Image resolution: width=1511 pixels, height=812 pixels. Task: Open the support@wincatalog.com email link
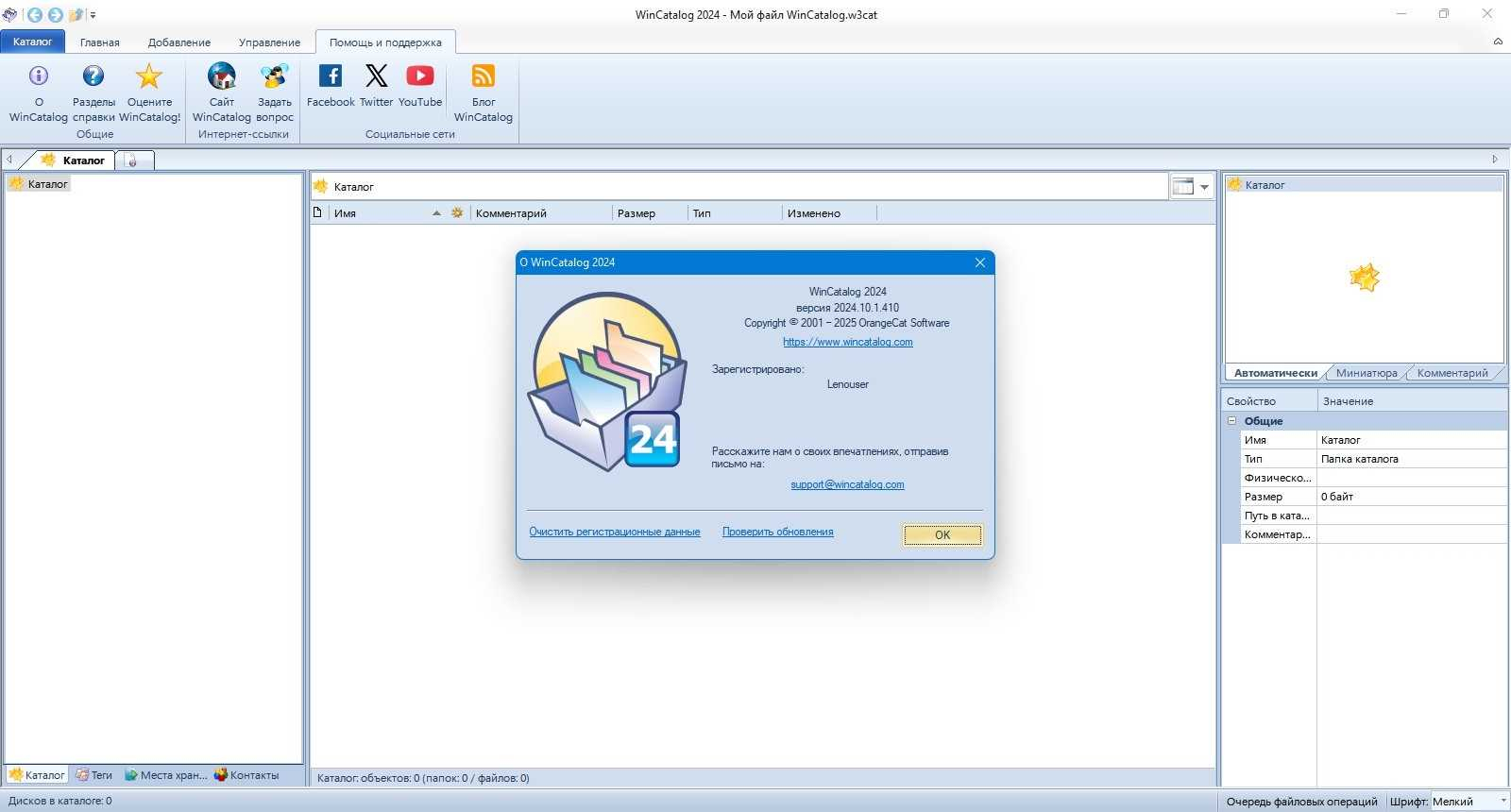[847, 484]
